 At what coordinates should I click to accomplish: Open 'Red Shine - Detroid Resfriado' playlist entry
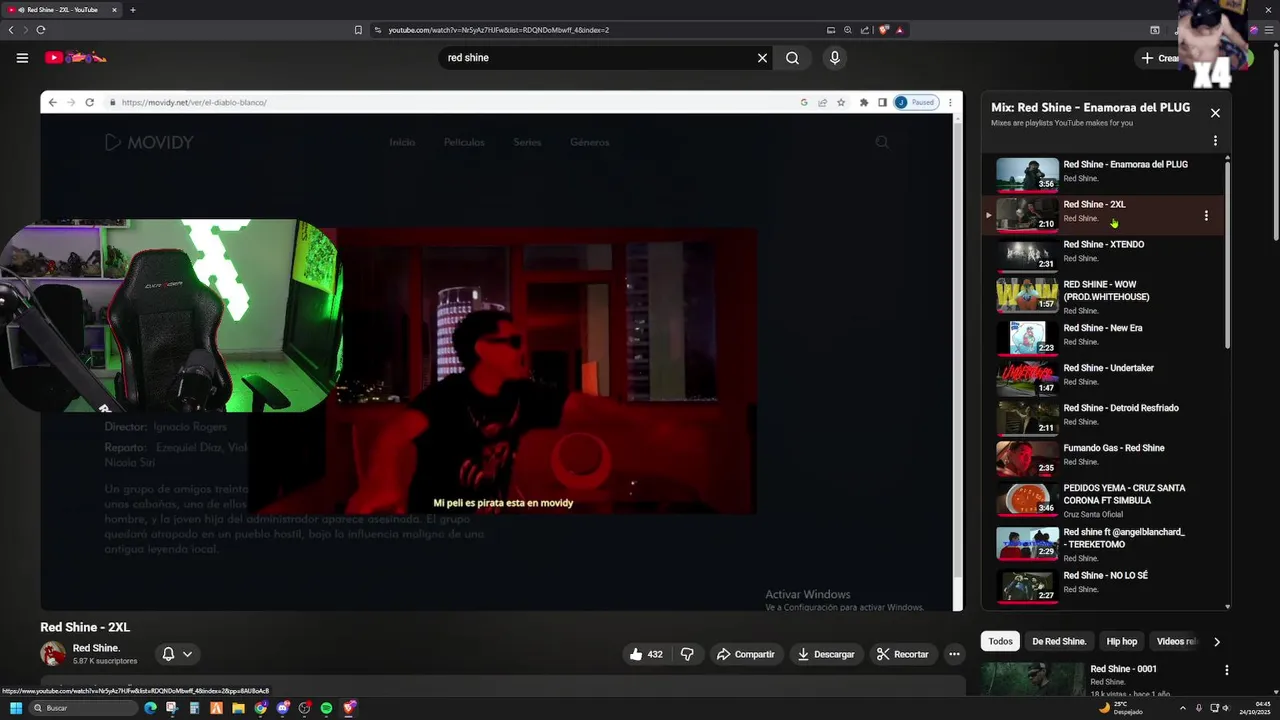(1101, 418)
